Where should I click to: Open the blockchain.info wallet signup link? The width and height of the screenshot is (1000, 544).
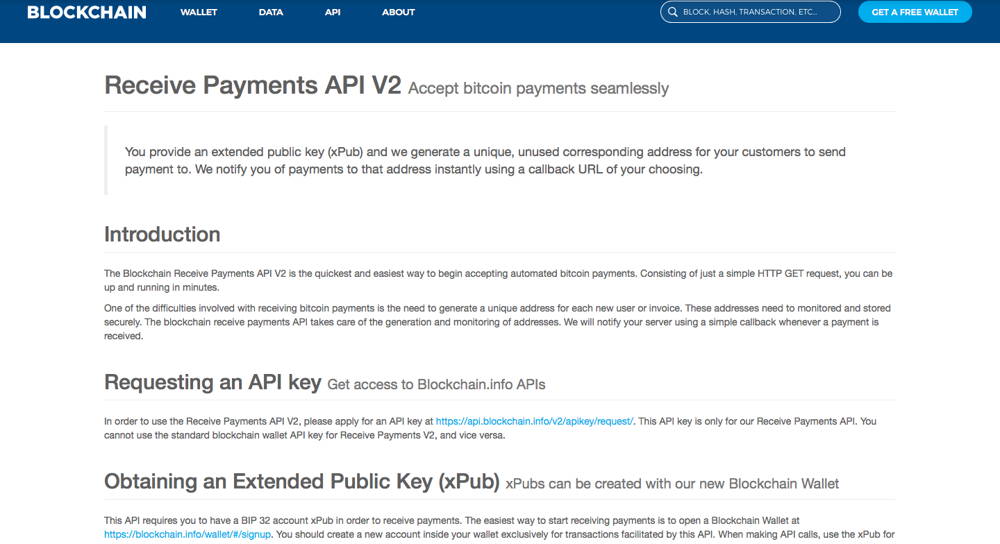(x=188, y=534)
